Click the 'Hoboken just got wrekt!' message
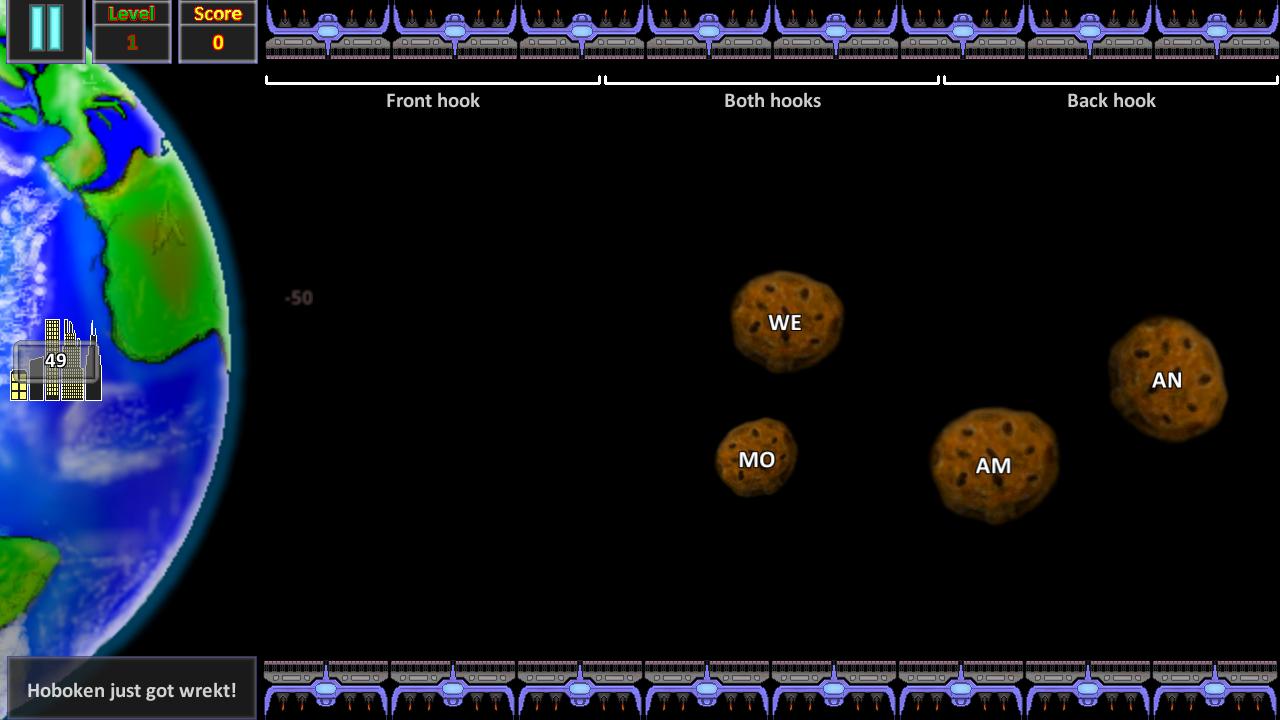 [x=132, y=690]
